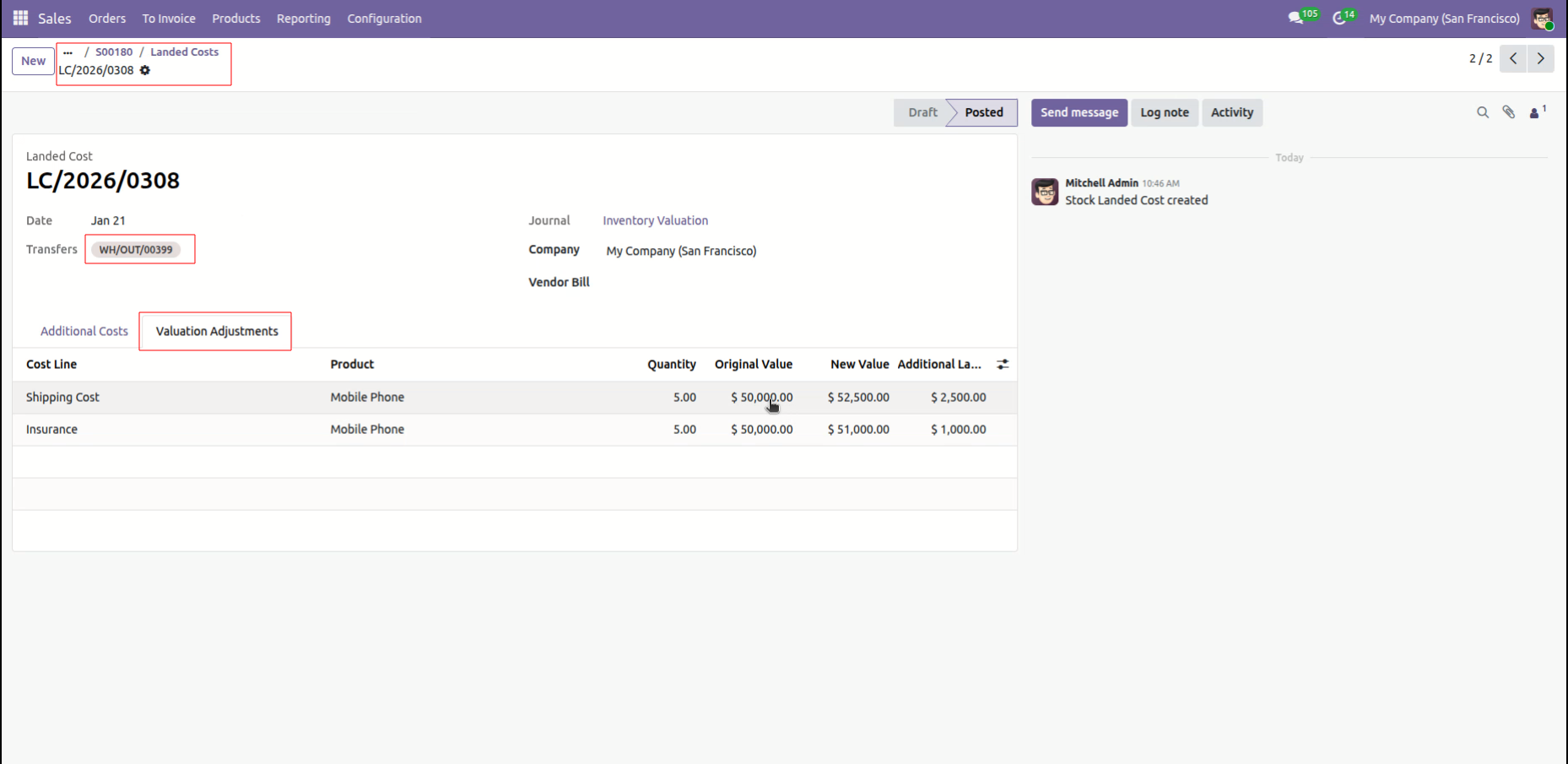Click the Send message button
Screen dimensions: 1568x764
1079,112
